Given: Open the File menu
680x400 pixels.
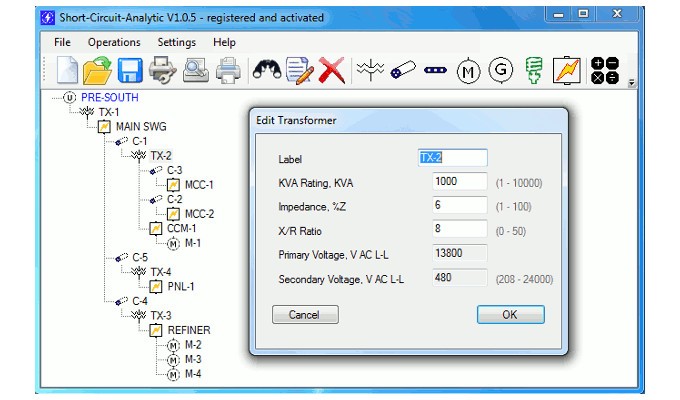Looking at the screenshot, I should pos(62,42).
